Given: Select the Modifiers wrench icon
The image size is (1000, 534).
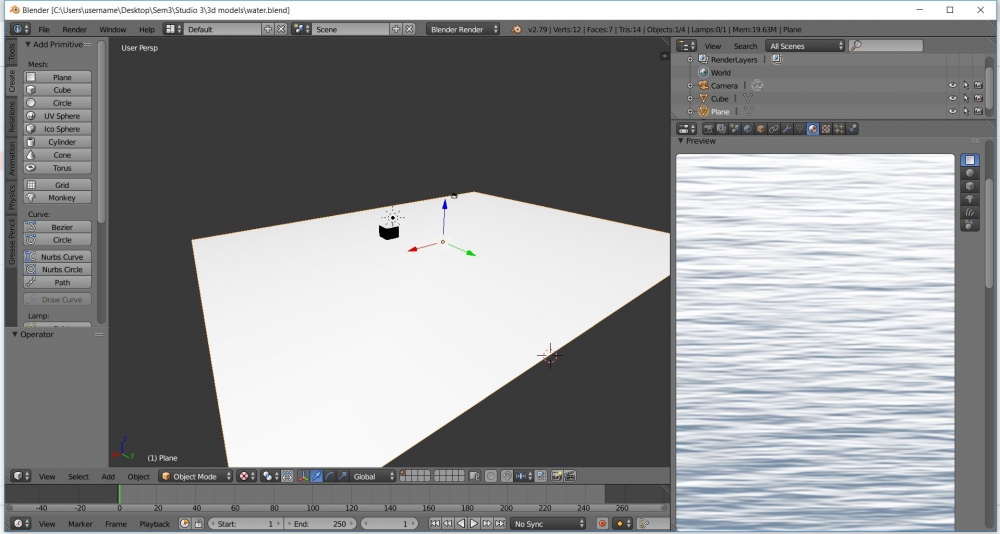Looking at the screenshot, I should 786,129.
